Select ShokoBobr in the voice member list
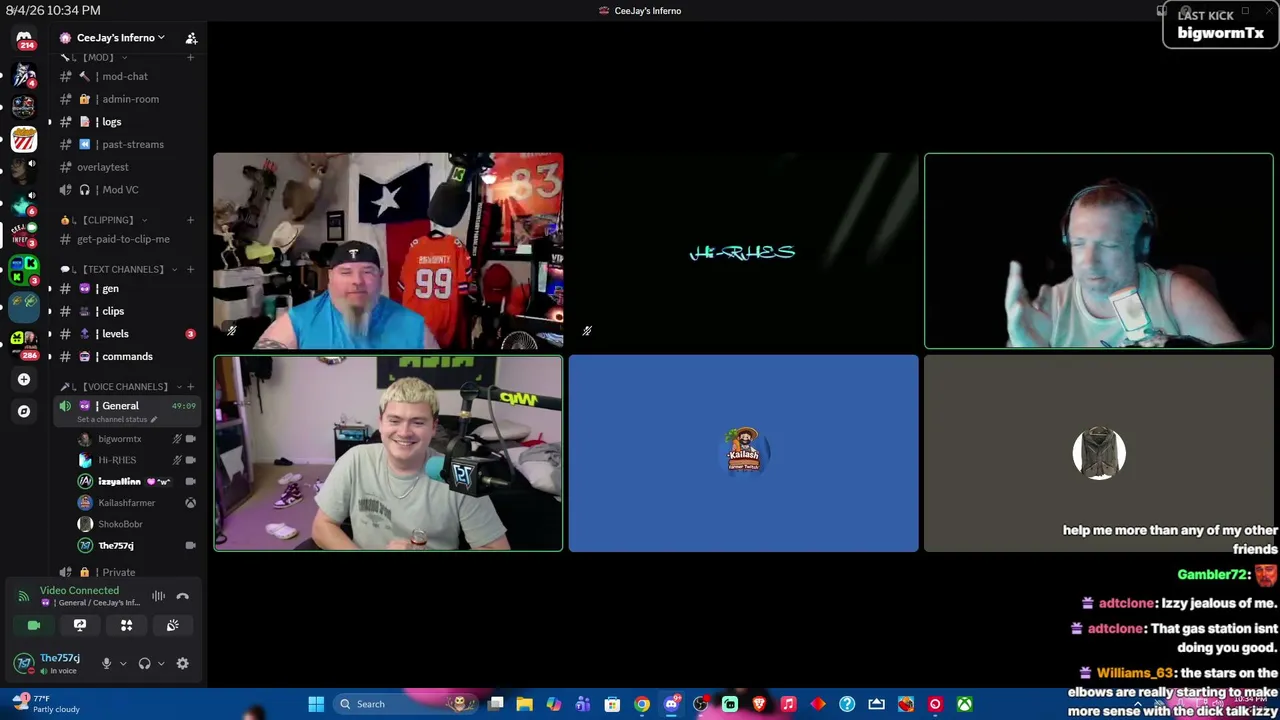1280x720 pixels. tap(137, 524)
